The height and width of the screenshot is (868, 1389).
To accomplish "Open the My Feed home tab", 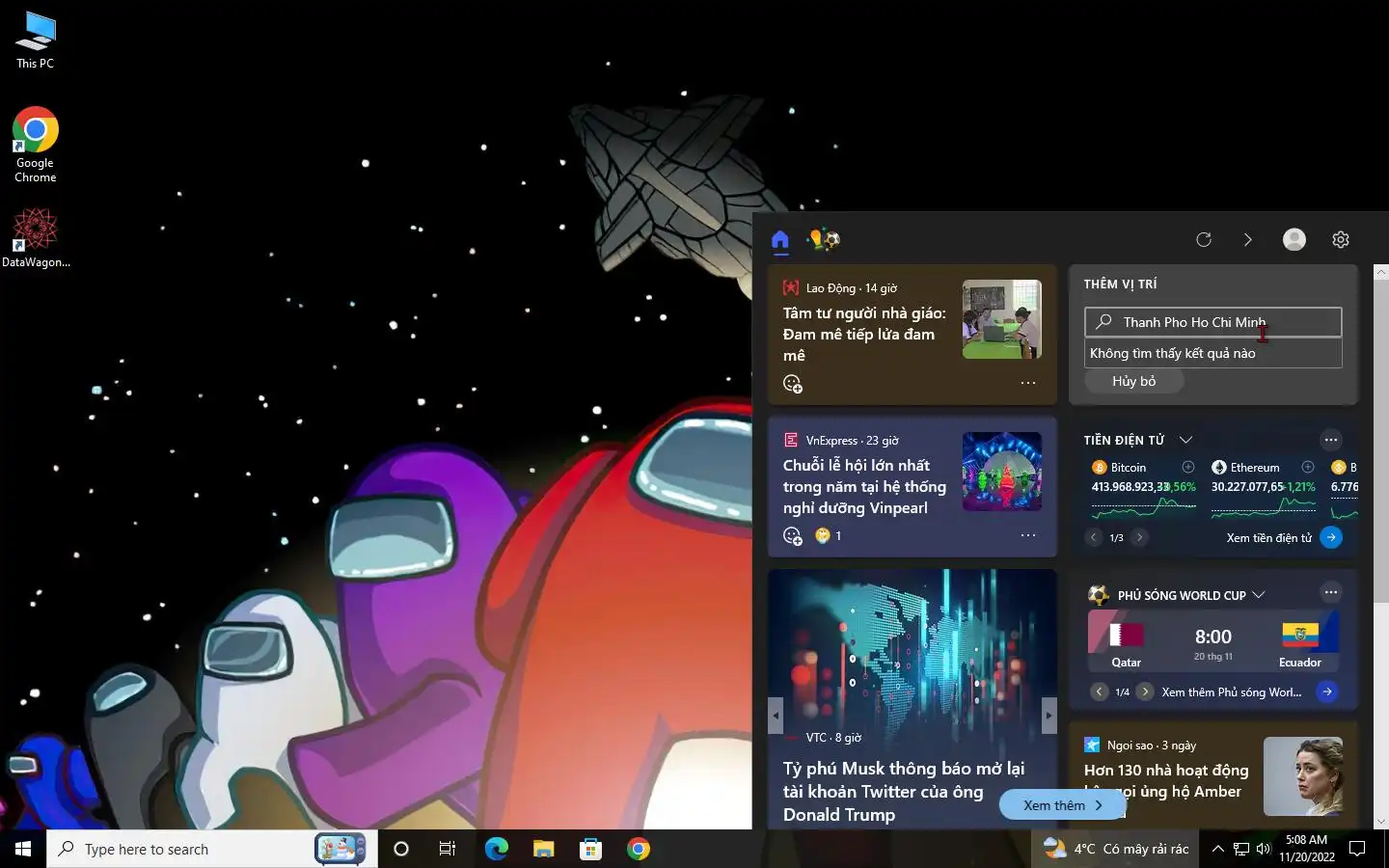I will pyautogui.click(x=780, y=239).
